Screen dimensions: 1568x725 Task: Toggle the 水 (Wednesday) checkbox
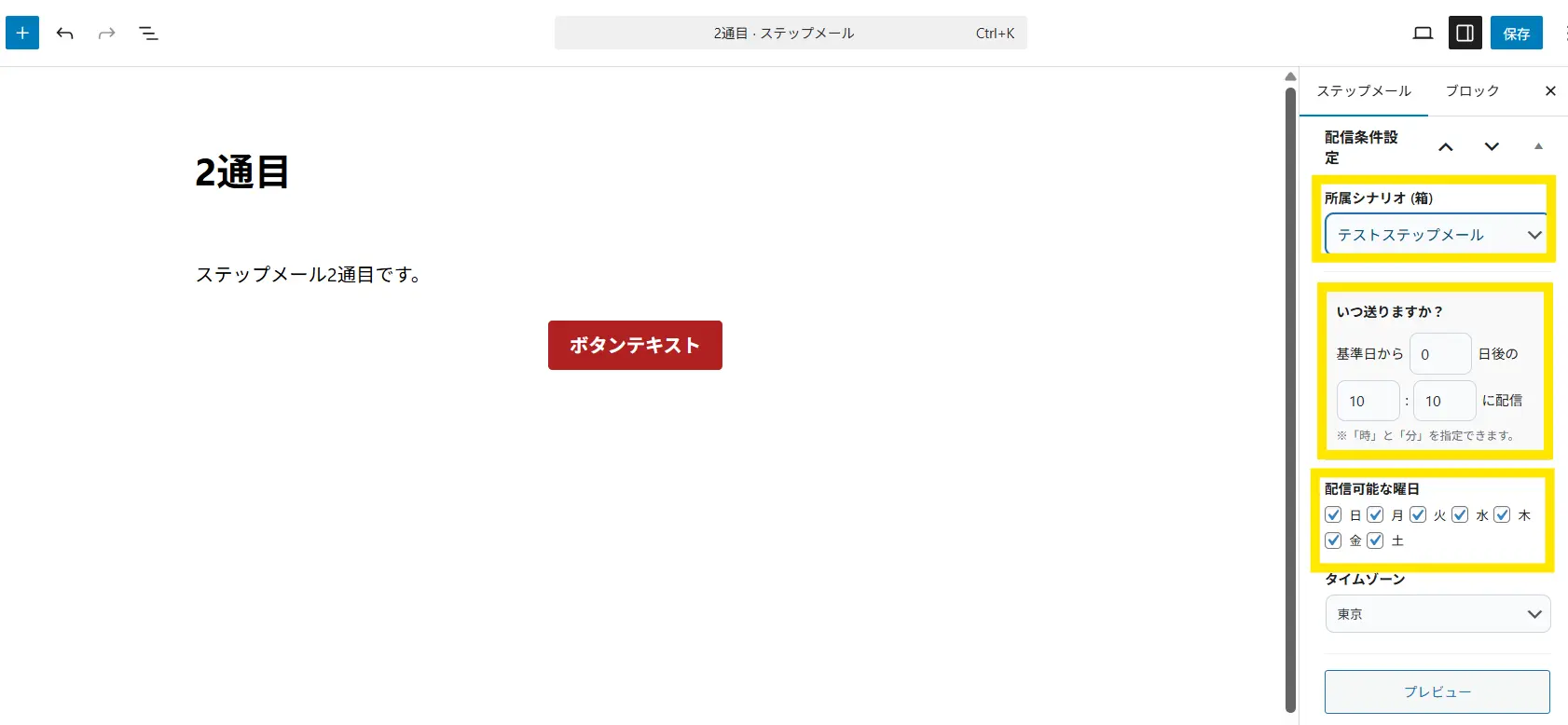point(1460,515)
